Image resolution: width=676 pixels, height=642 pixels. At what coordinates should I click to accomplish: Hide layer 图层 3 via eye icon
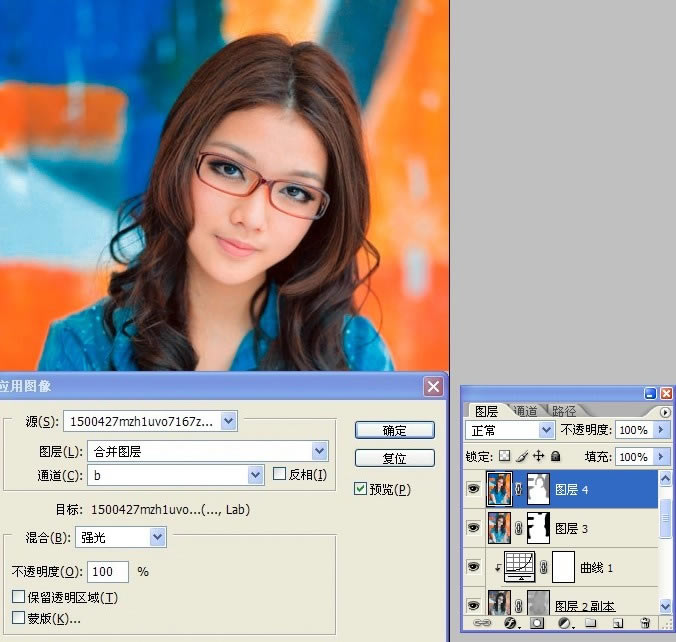coord(473,528)
